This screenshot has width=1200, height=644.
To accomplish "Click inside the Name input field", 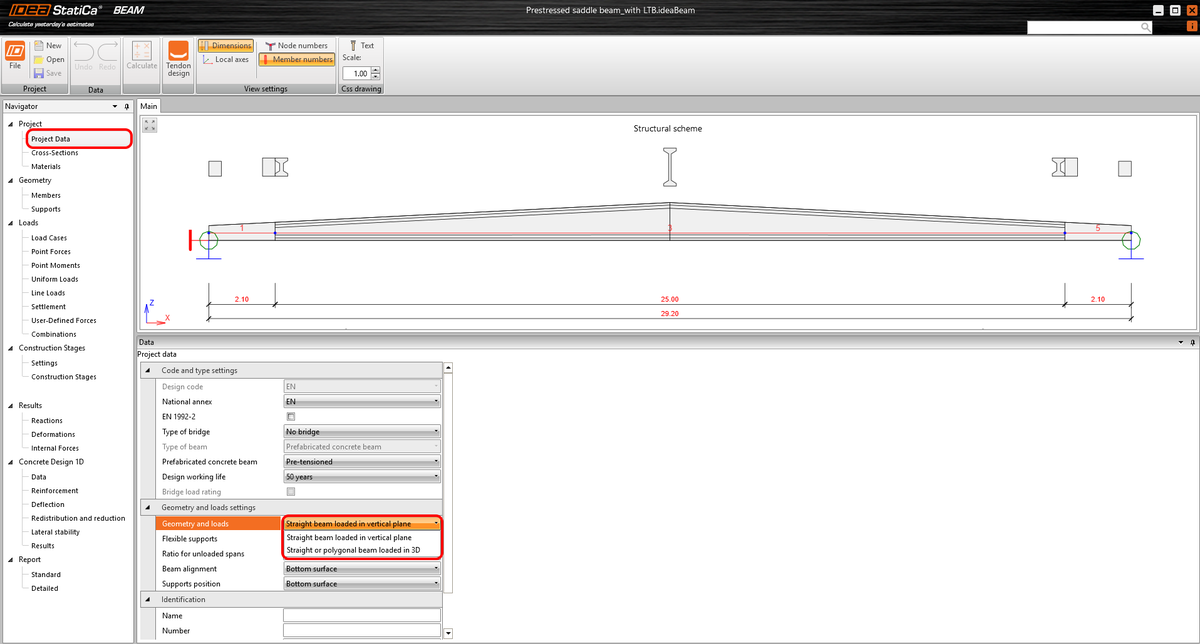I will pos(361,617).
